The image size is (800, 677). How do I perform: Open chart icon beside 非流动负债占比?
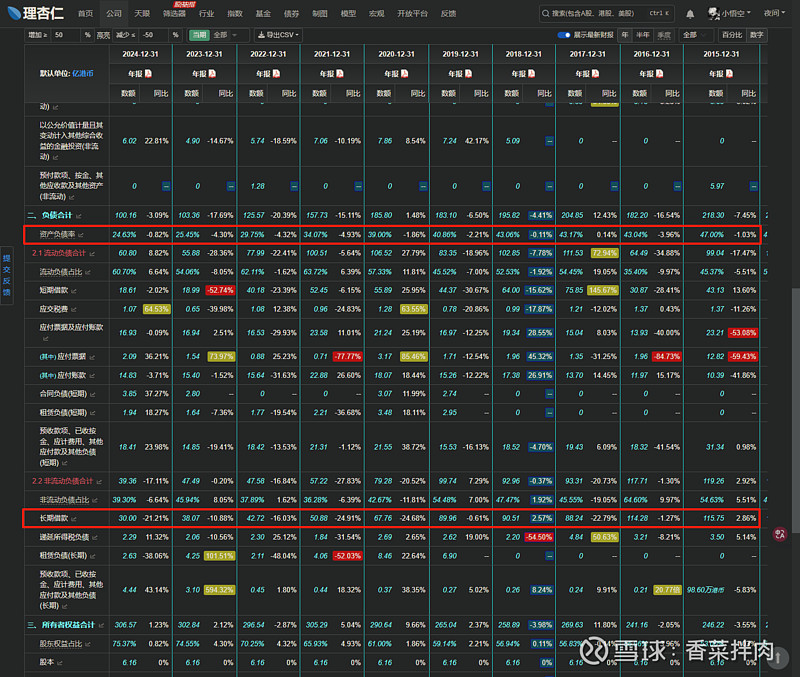pyautogui.click(x=95, y=500)
